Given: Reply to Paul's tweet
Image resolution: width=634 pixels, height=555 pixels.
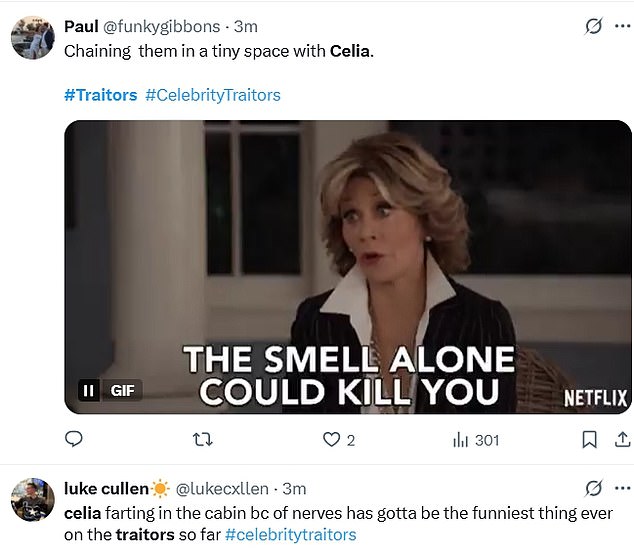Looking at the screenshot, I should 73,439.
